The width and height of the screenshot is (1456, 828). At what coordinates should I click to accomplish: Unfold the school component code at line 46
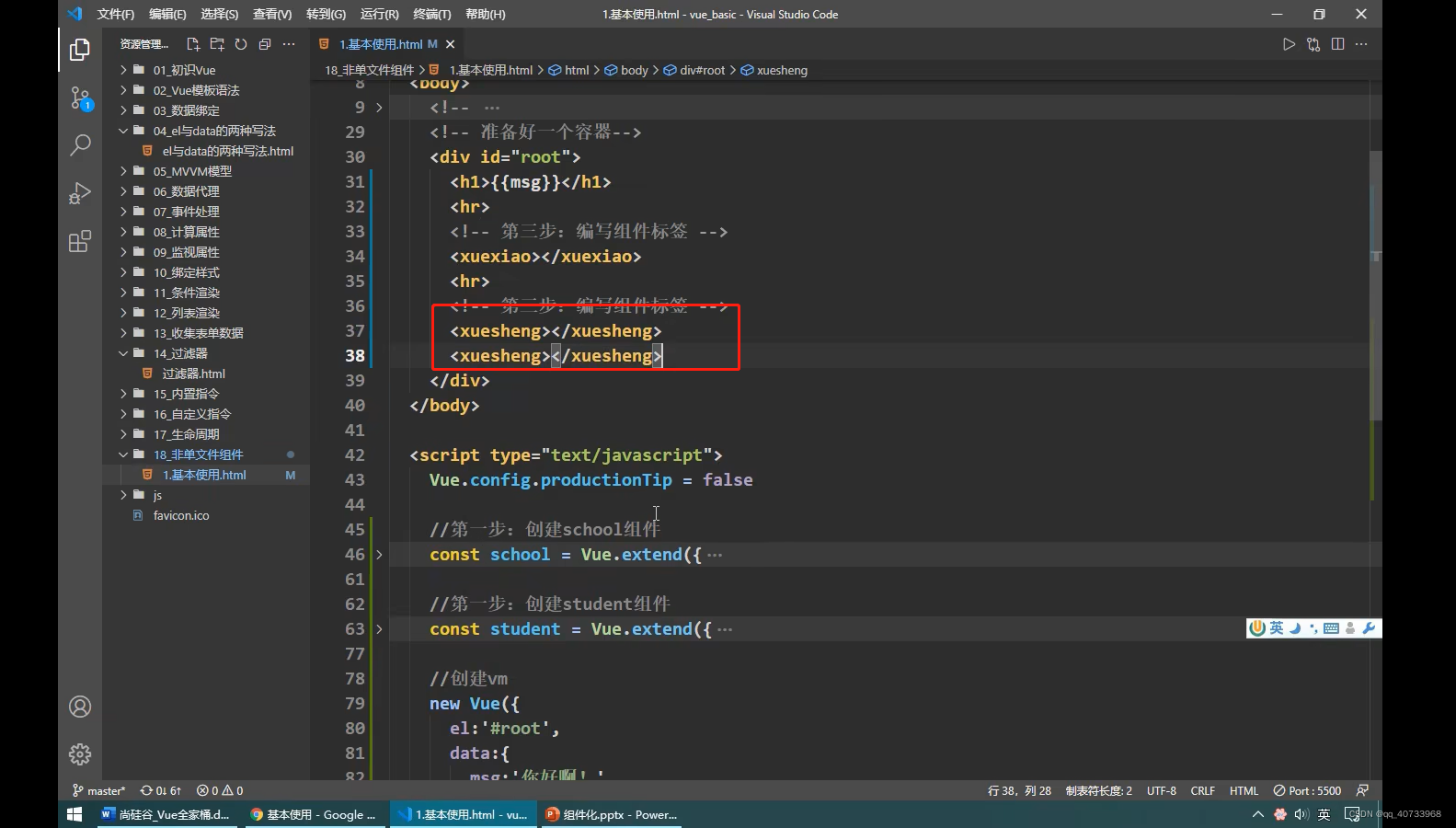[x=379, y=555]
